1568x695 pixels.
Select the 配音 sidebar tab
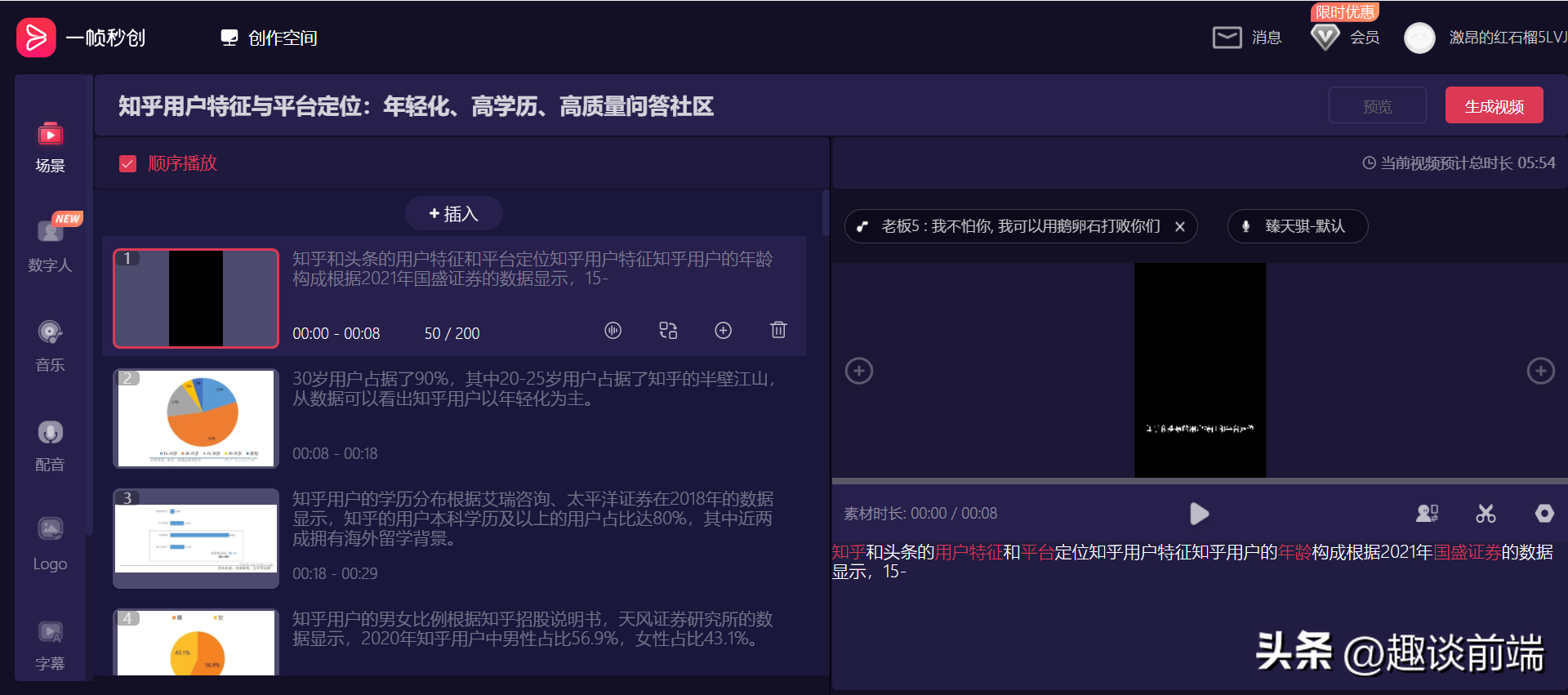coord(50,446)
